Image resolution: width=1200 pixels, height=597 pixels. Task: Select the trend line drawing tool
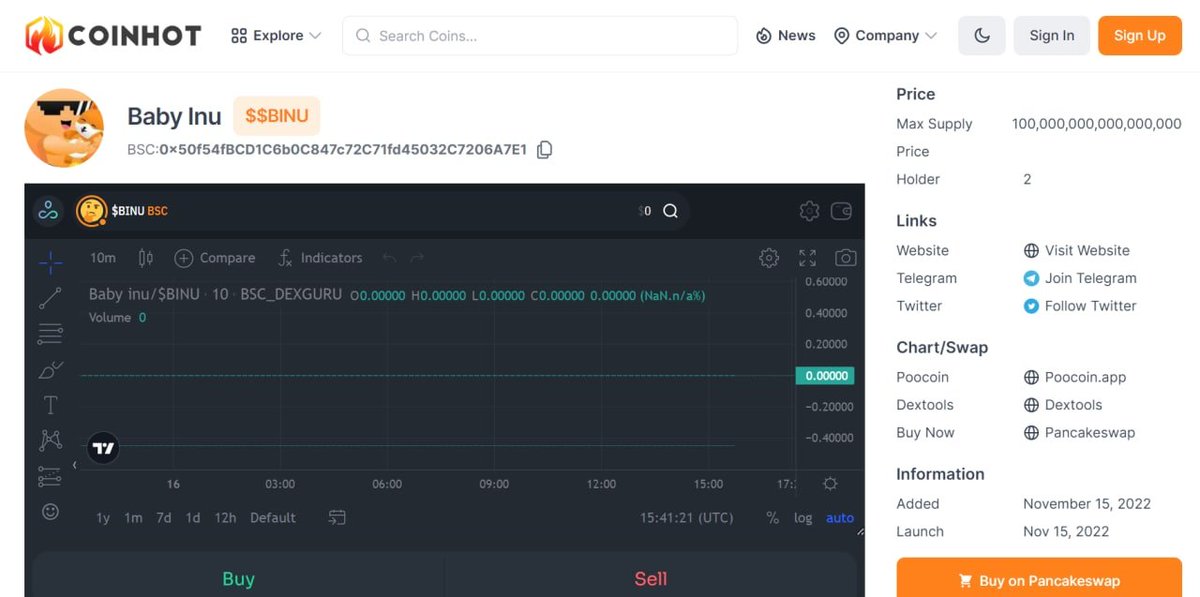(50, 298)
